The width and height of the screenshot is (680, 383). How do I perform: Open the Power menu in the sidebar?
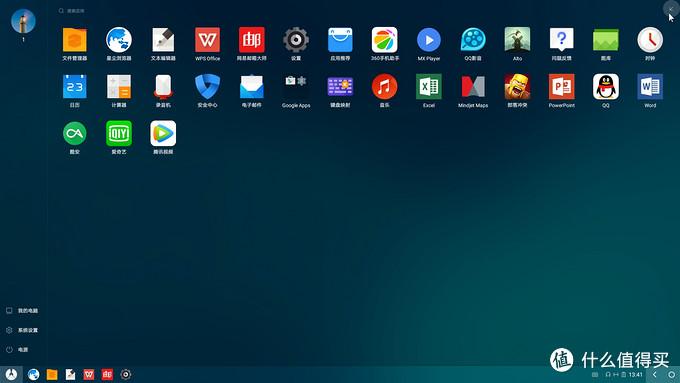(17, 349)
